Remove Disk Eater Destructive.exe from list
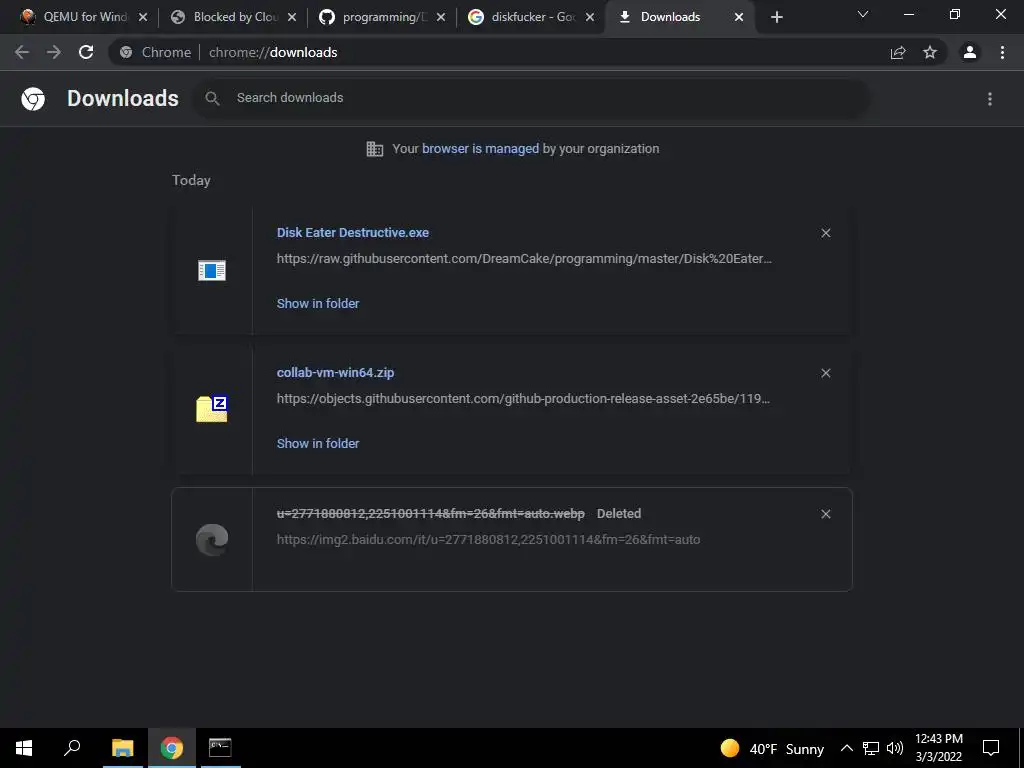The height and width of the screenshot is (768, 1024). [x=825, y=233]
